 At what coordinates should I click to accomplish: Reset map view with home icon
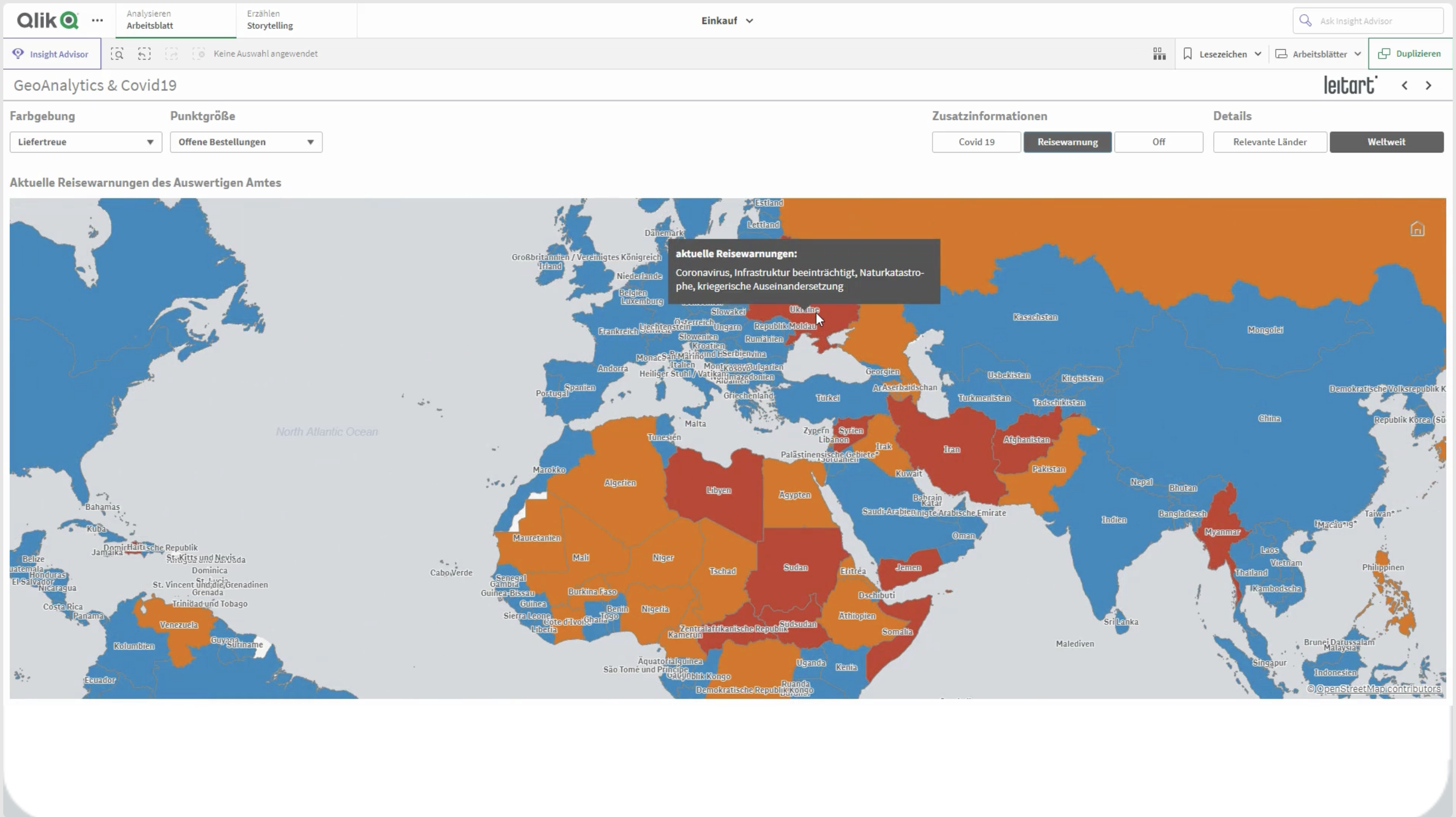[1417, 229]
